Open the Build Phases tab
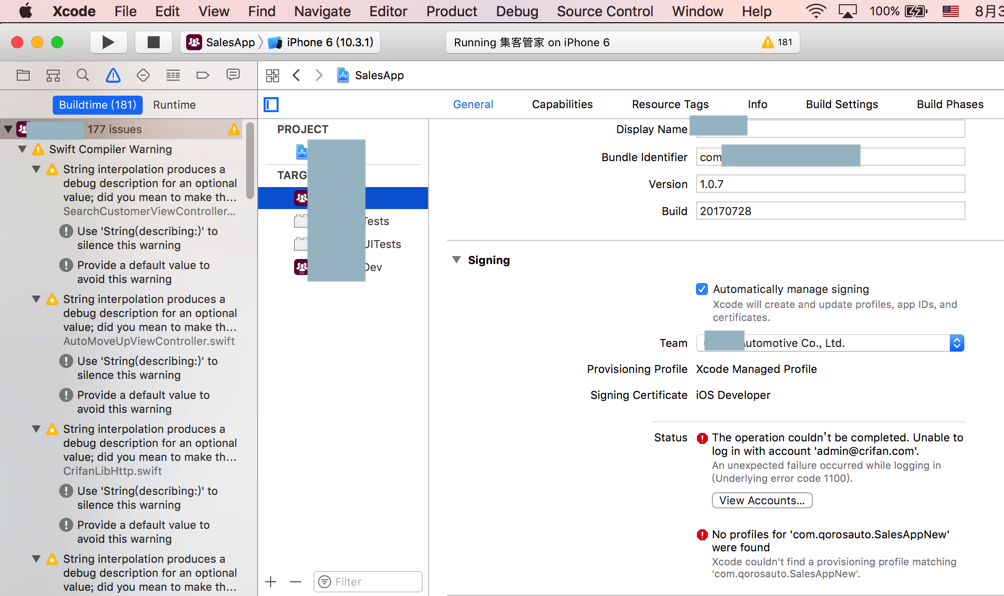Image resolution: width=1004 pixels, height=596 pixels. (x=950, y=104)
